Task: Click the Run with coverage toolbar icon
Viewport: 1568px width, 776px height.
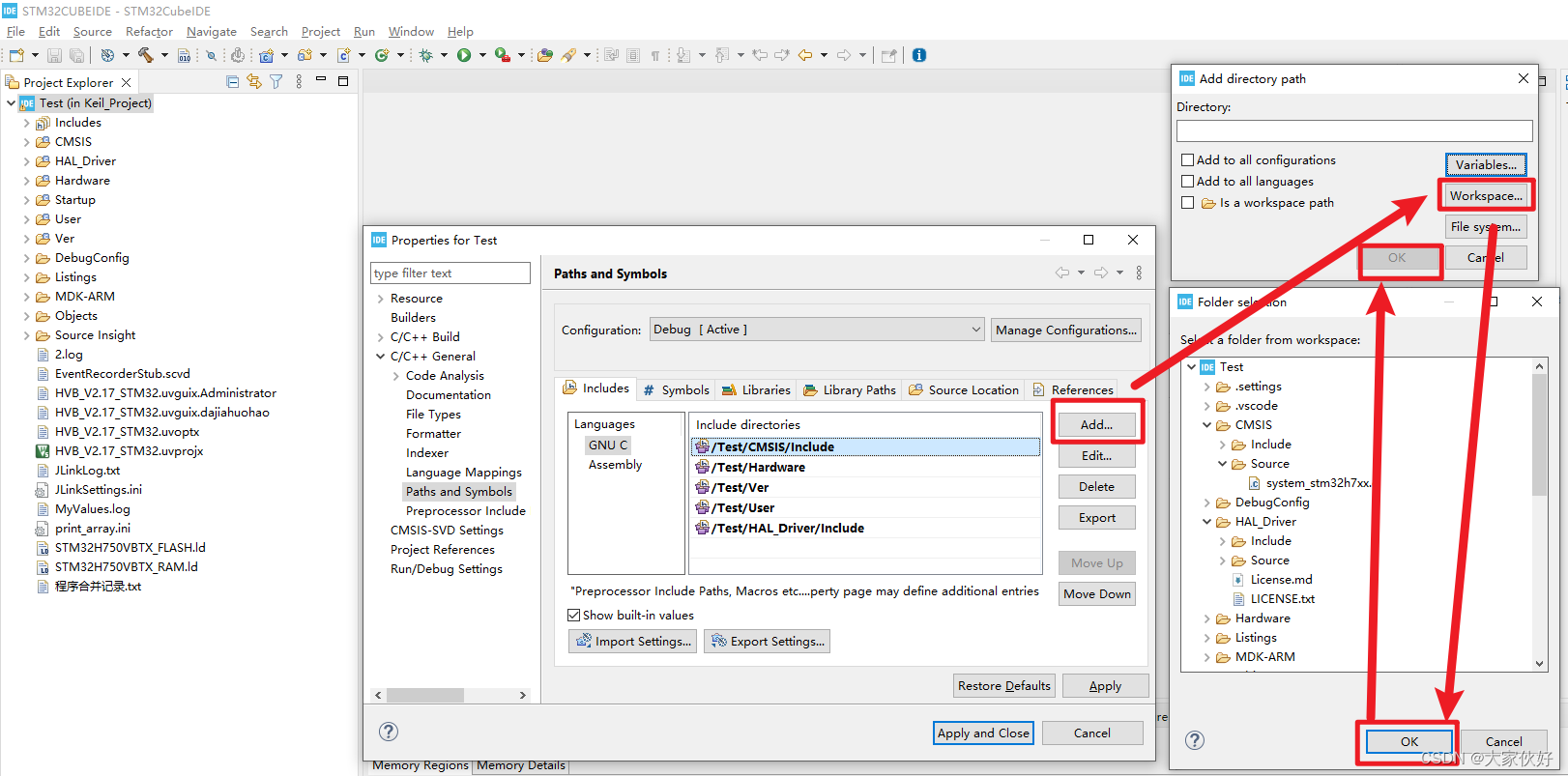Action: pos(502,55)
